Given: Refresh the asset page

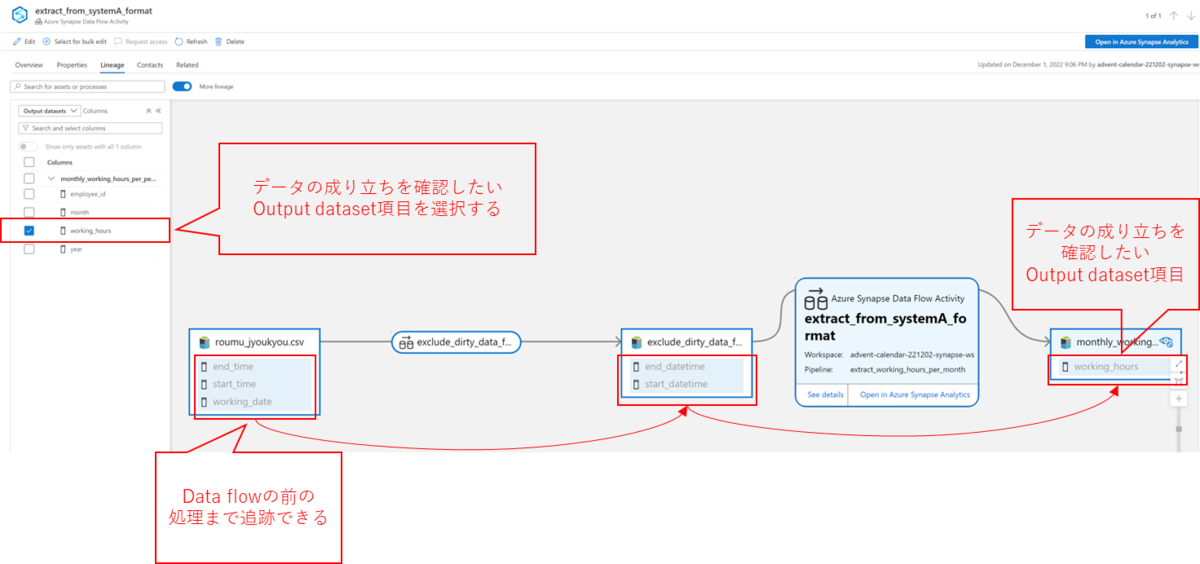Looking at the screenshot, I should click(x=191, y=42).
